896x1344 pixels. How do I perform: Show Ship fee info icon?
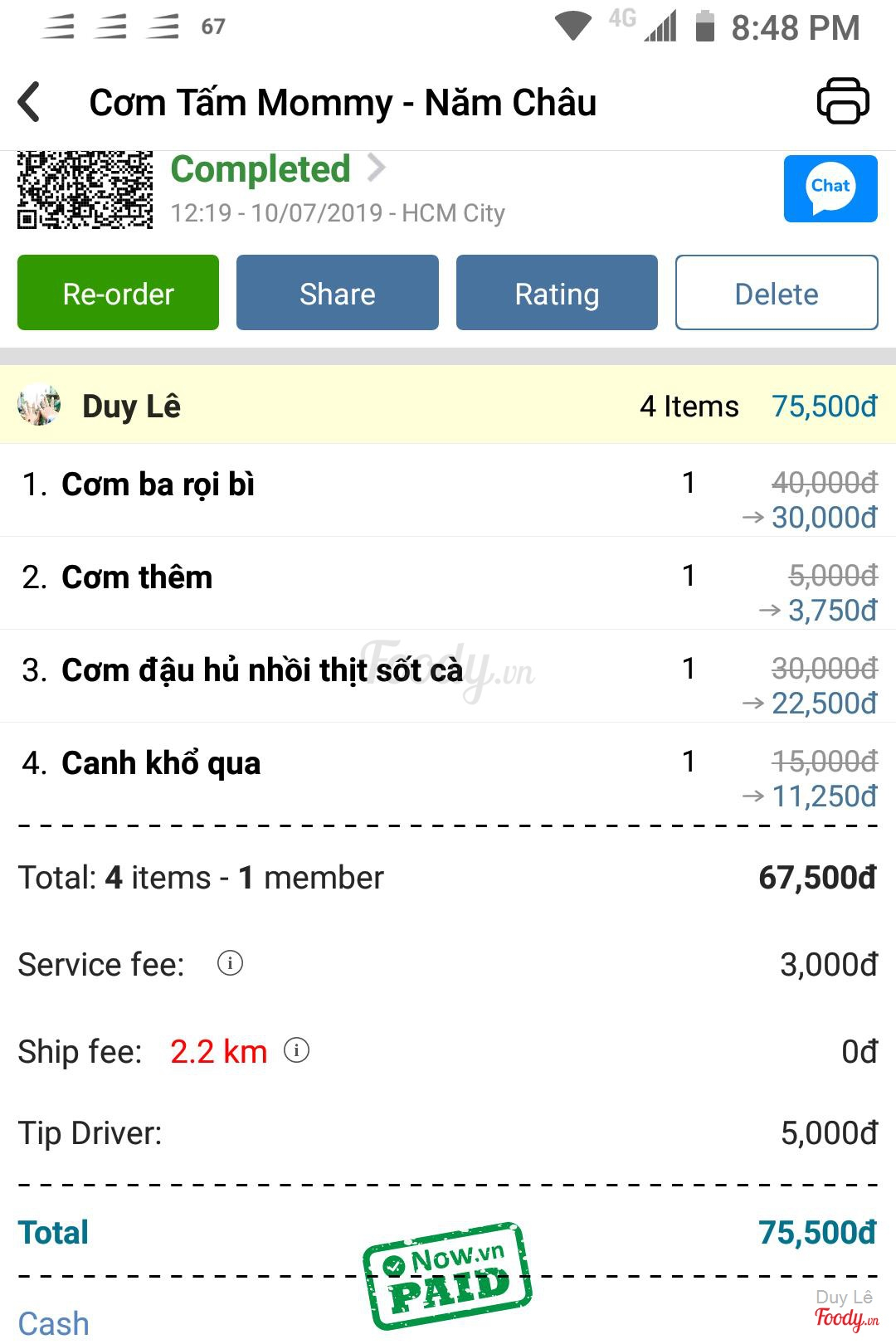coord(296,1051)
